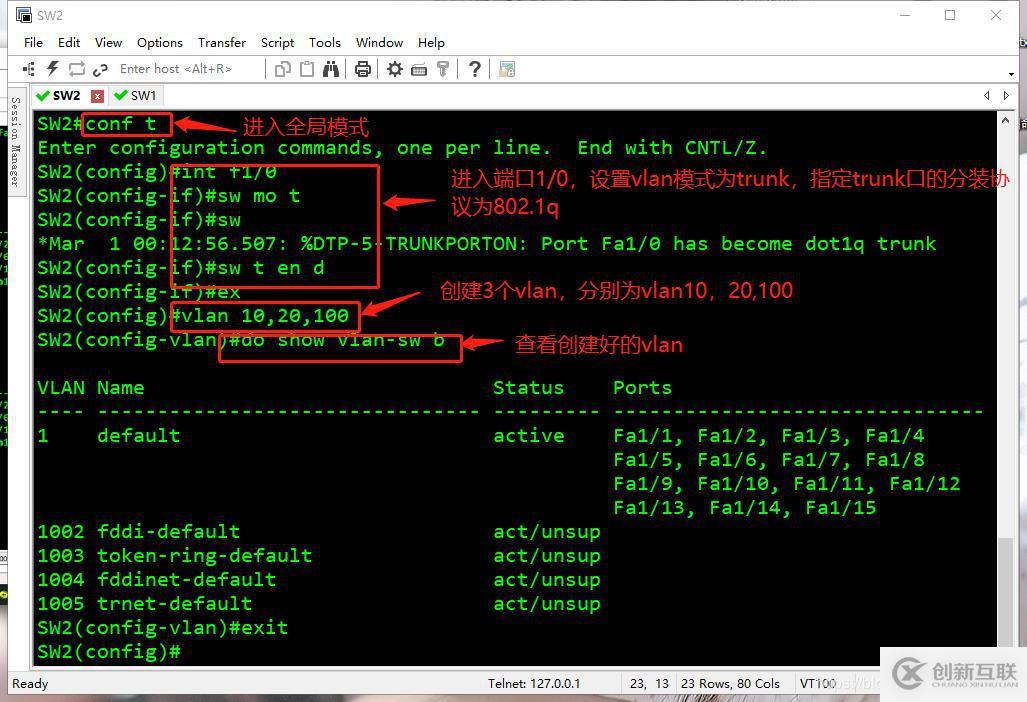Click the Public Key agent icon
1027x702 pixels.
443,69
